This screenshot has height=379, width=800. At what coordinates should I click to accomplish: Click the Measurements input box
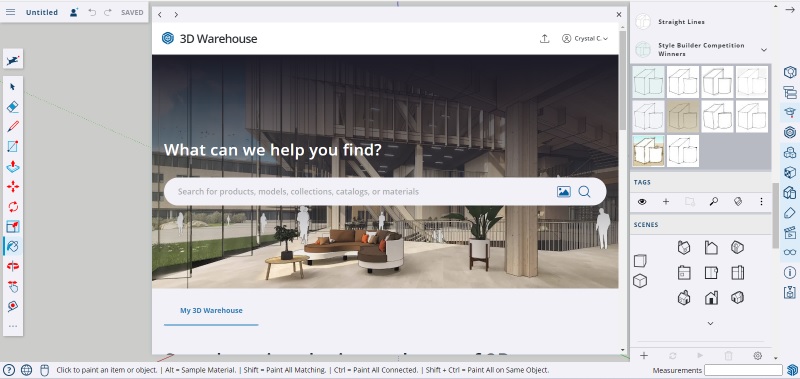743,370
